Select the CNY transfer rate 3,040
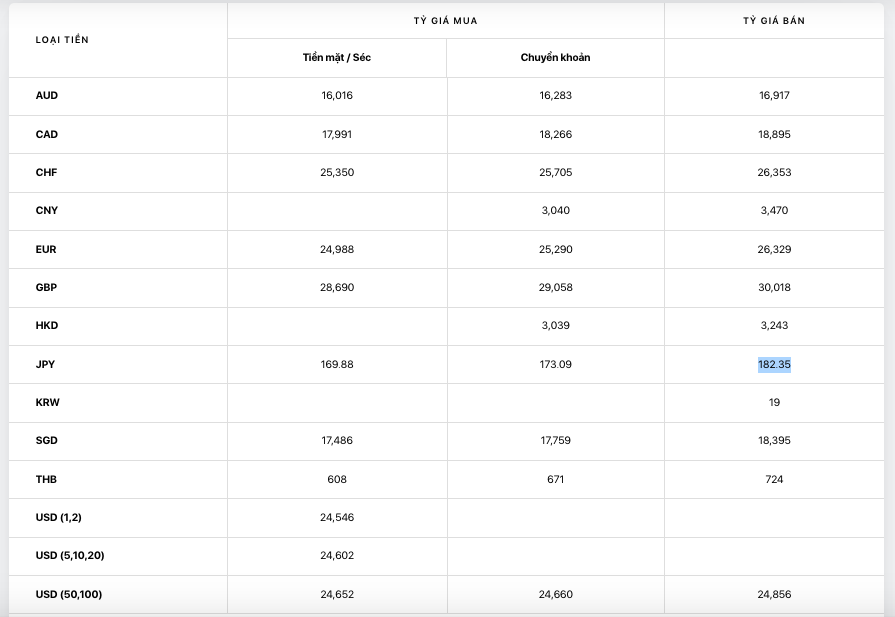 tap(555, 211)
